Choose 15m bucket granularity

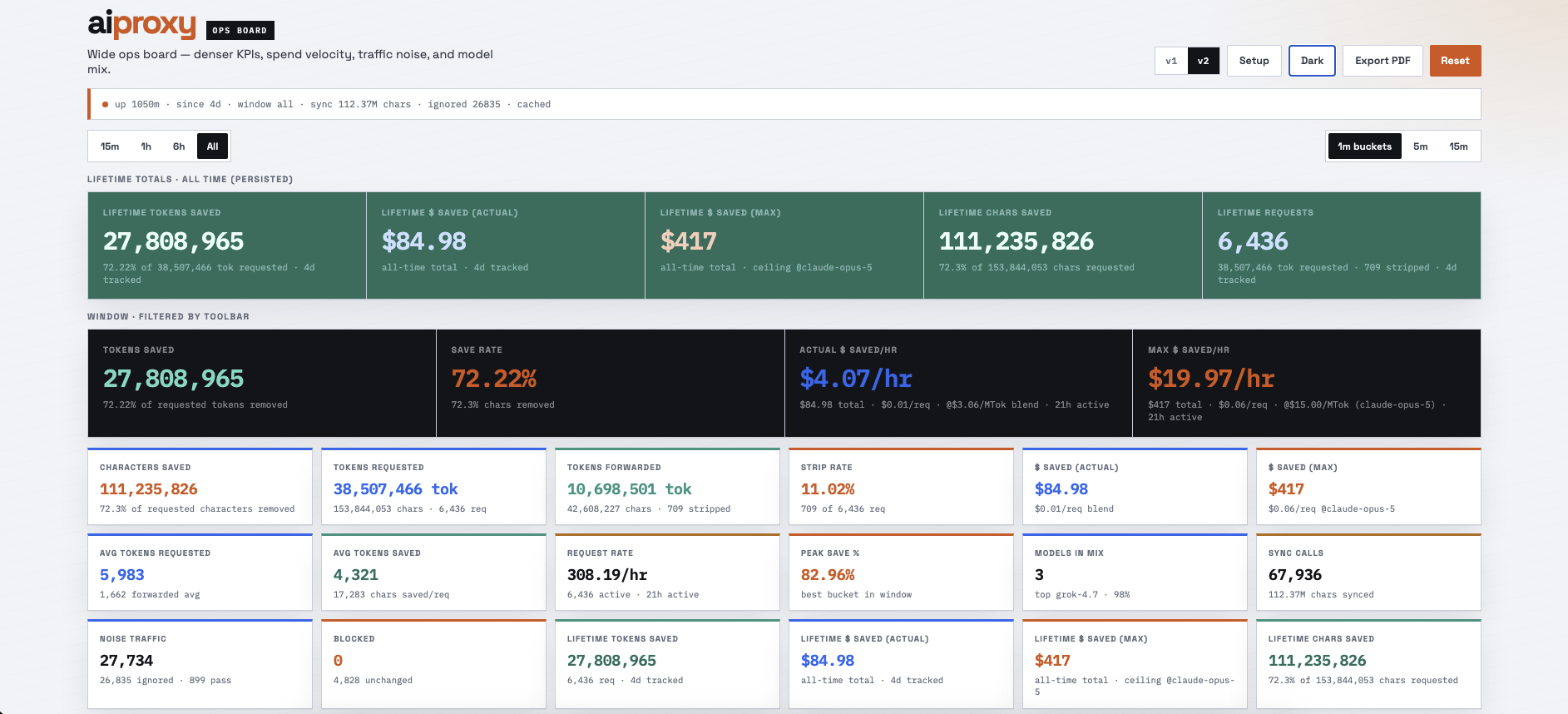[x=1458, y=146]
